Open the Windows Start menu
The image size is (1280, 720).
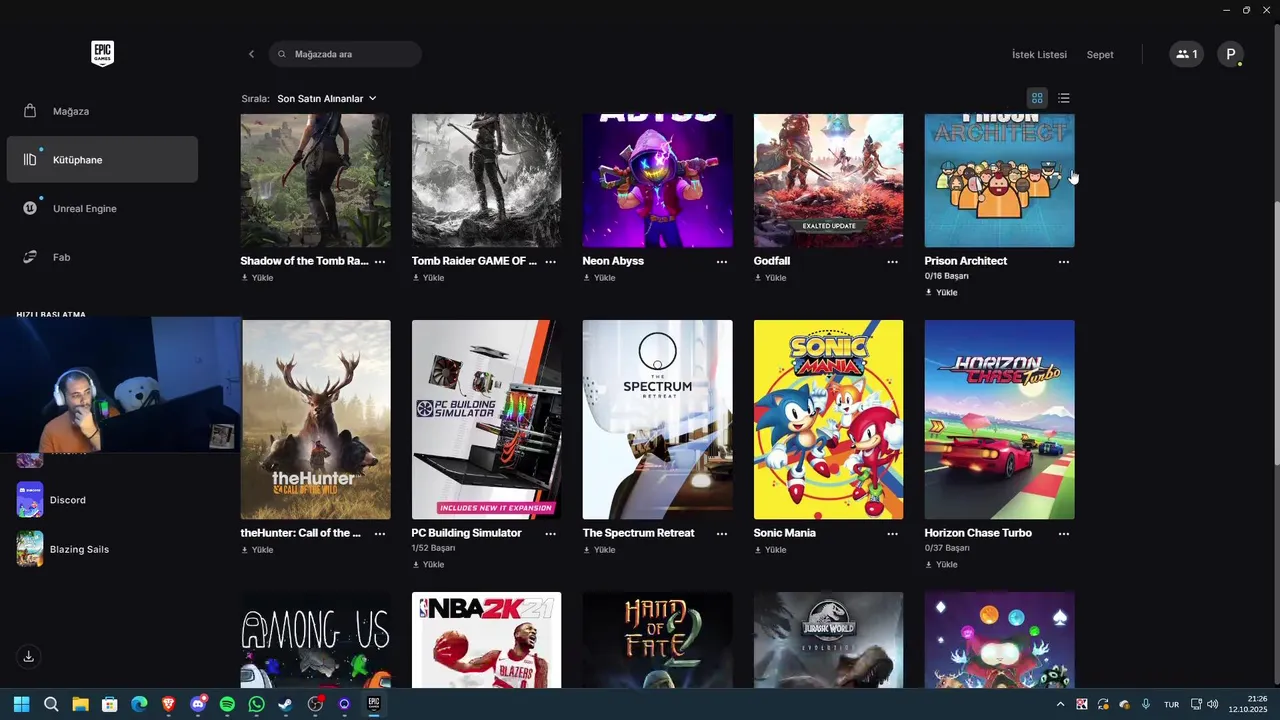pyautogui.click(x=21, y=704)
